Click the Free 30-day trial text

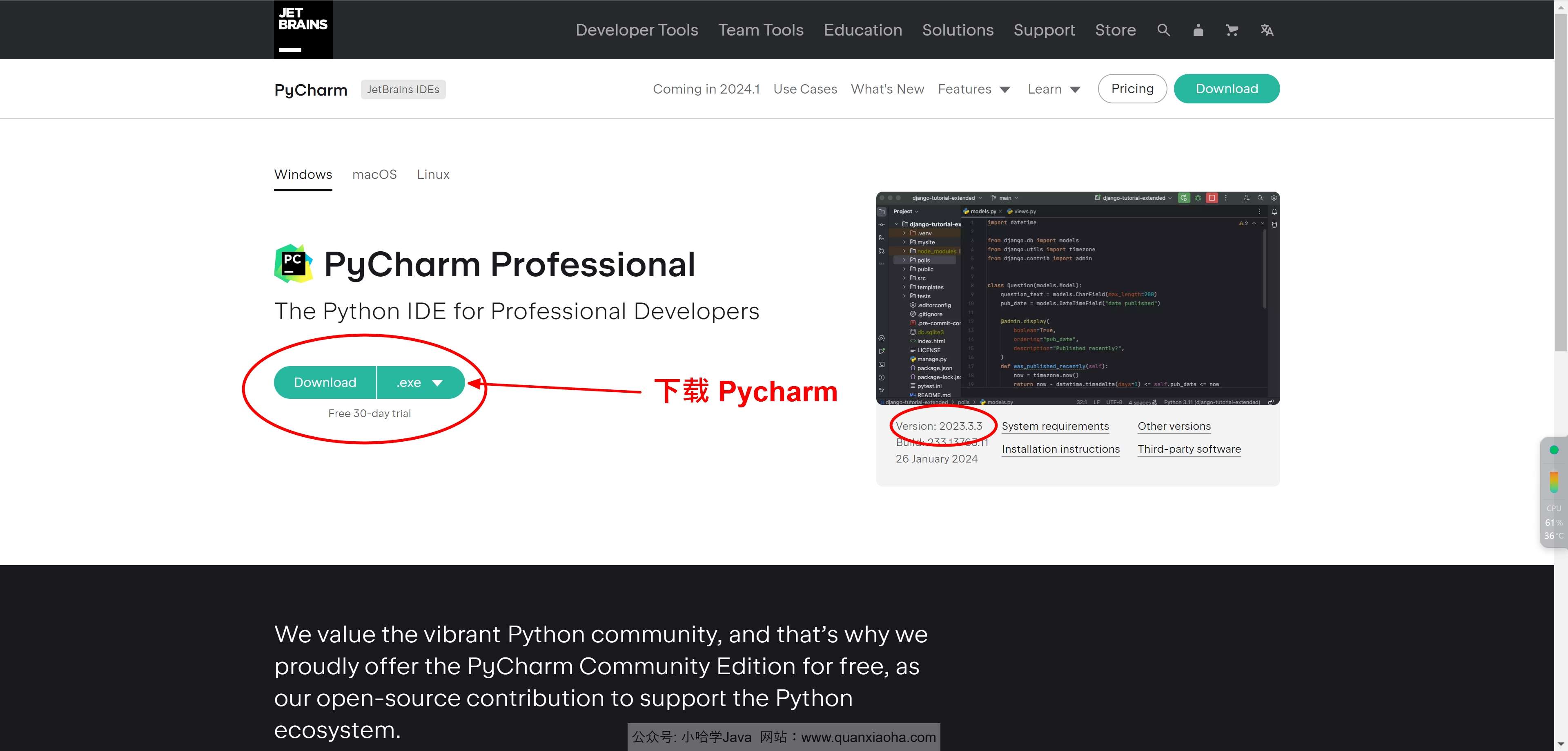pyautogui.click(x=370, y=413)
